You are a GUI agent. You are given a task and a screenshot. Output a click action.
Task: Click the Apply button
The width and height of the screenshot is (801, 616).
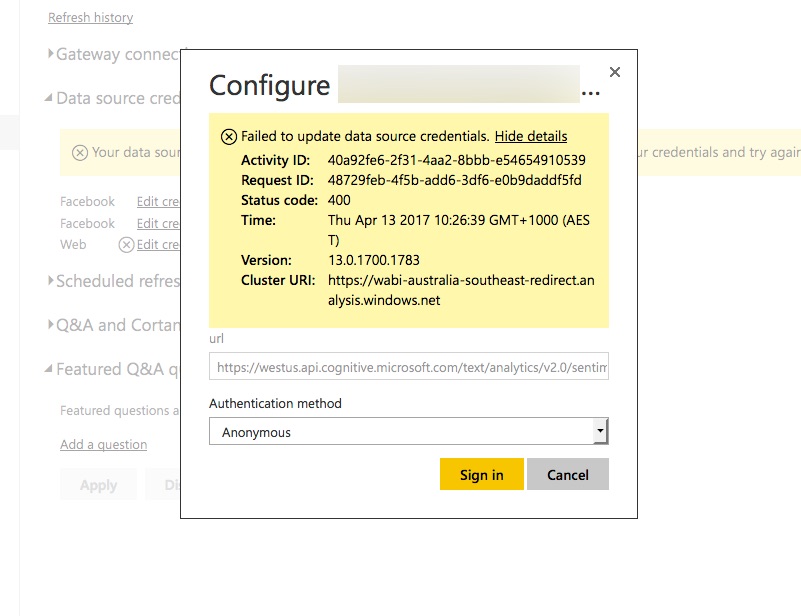click(x=98, y=485)
